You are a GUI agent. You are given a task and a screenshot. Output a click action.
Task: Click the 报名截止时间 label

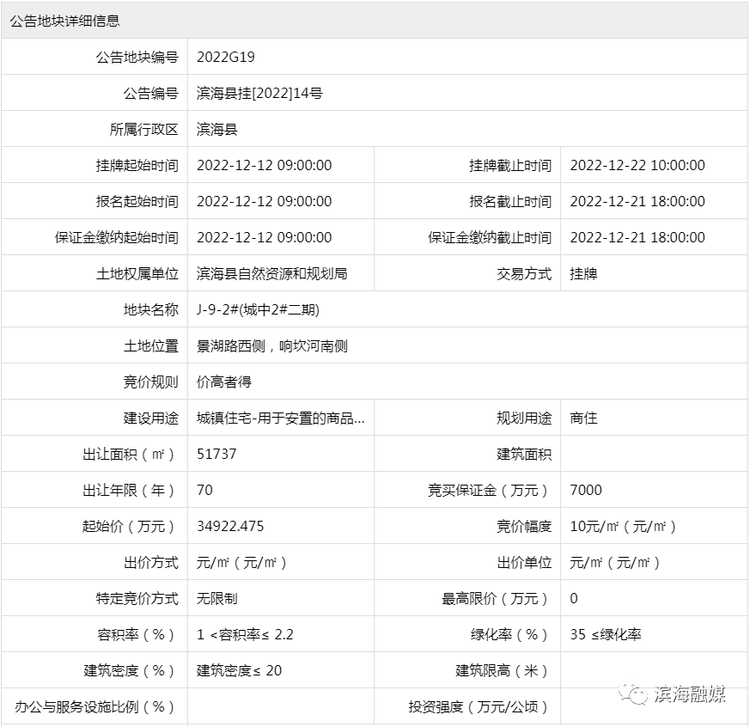click(x=510, y=201)
